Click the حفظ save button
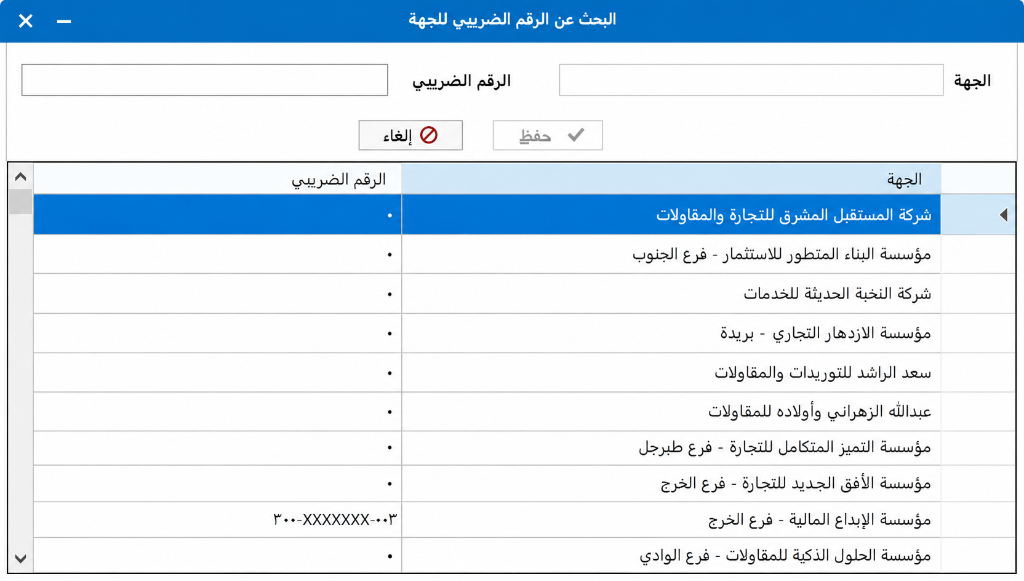The width and height of the screenshot is (1024, 581). click(x=547, y=135)
